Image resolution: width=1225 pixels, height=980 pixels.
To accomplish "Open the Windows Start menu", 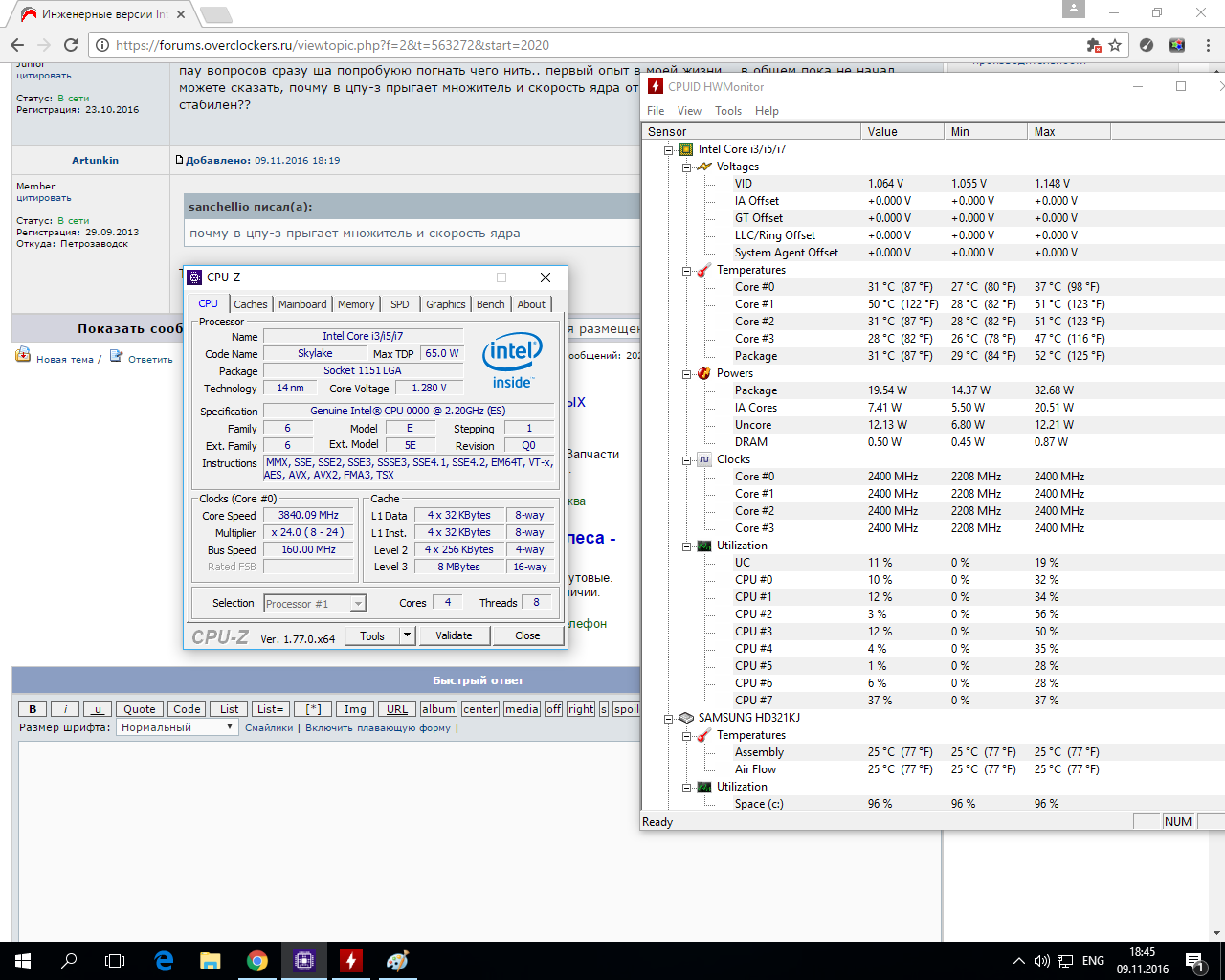I will 23,961.
